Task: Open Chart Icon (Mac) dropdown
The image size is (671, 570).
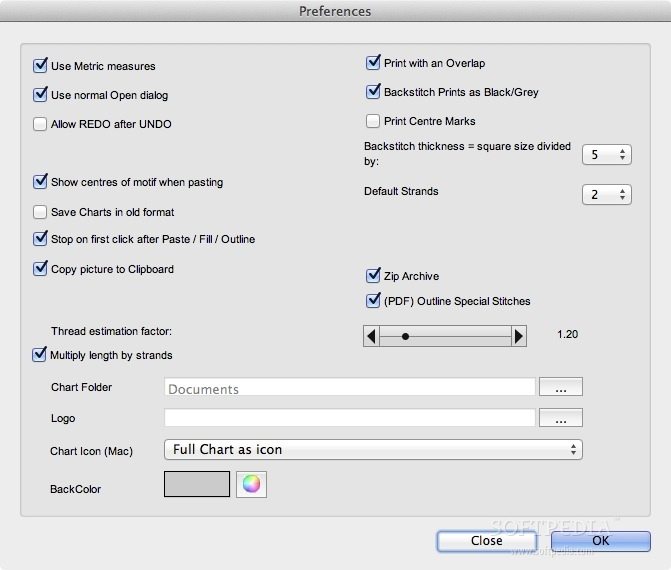Action: (373, 450)
